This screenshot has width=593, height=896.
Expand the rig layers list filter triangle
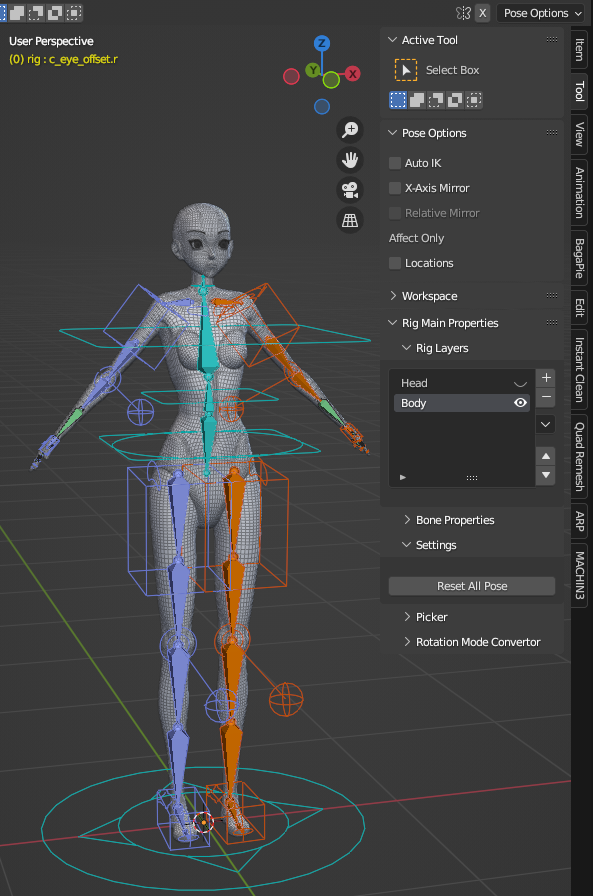click(403, 477)
